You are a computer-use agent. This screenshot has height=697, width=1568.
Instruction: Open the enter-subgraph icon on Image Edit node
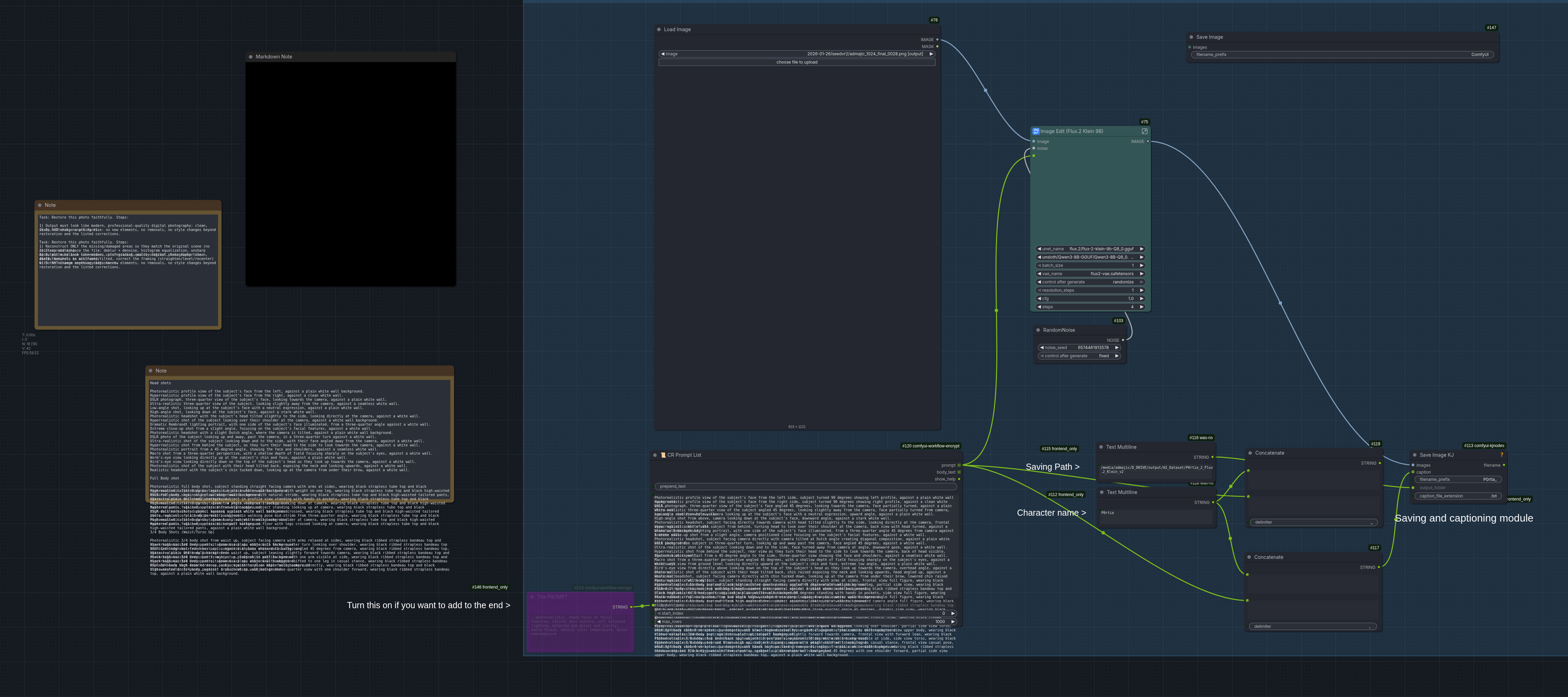pyautogui.click(x=1144, y=131)
